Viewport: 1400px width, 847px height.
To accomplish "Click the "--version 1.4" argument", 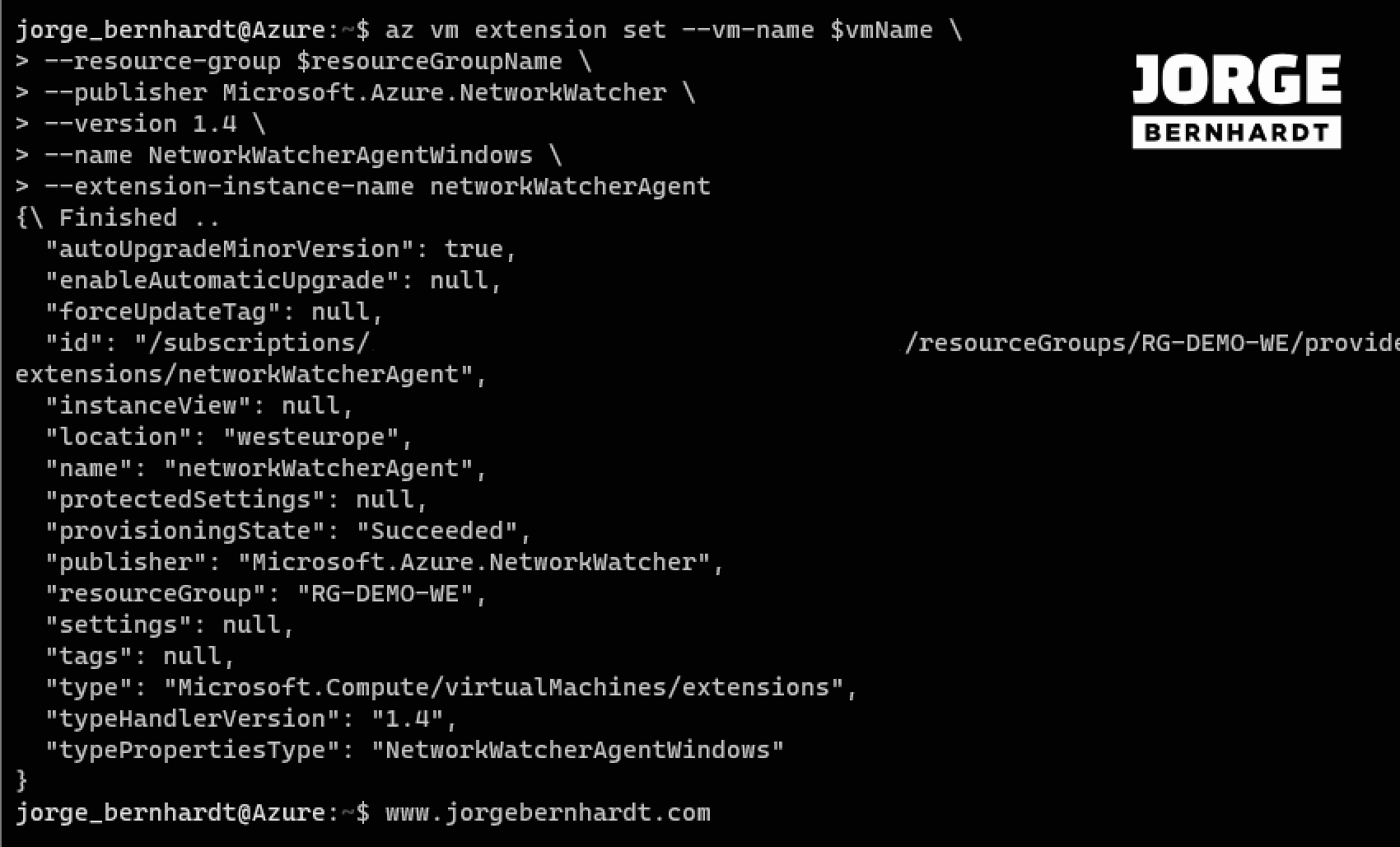I will [x=140, y=124].
